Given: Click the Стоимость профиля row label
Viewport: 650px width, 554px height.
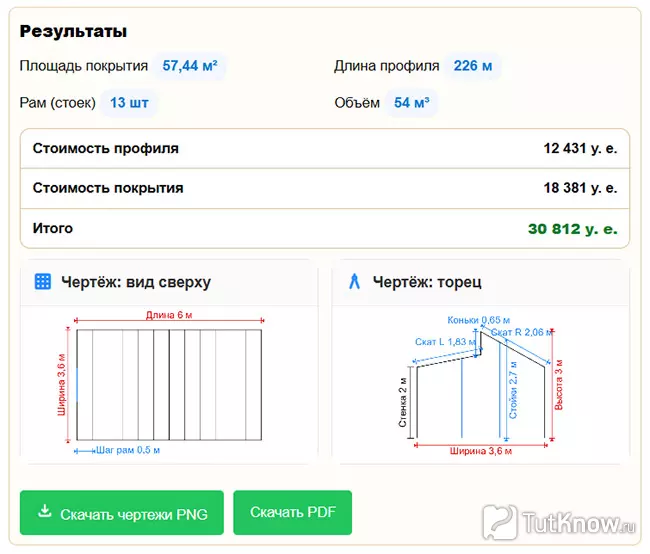Looking at the screenshot, I should 106,148.
